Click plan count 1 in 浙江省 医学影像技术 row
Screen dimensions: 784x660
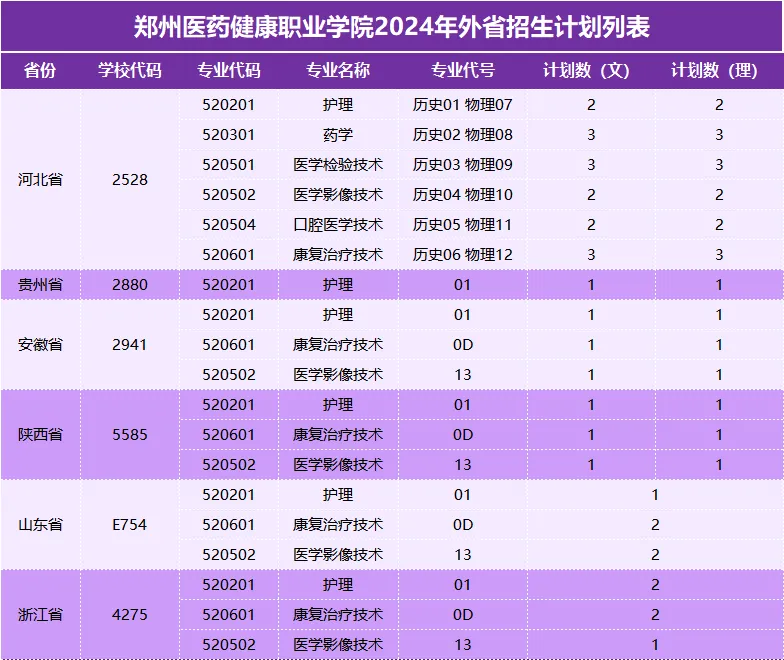click(x=655, y=644)
